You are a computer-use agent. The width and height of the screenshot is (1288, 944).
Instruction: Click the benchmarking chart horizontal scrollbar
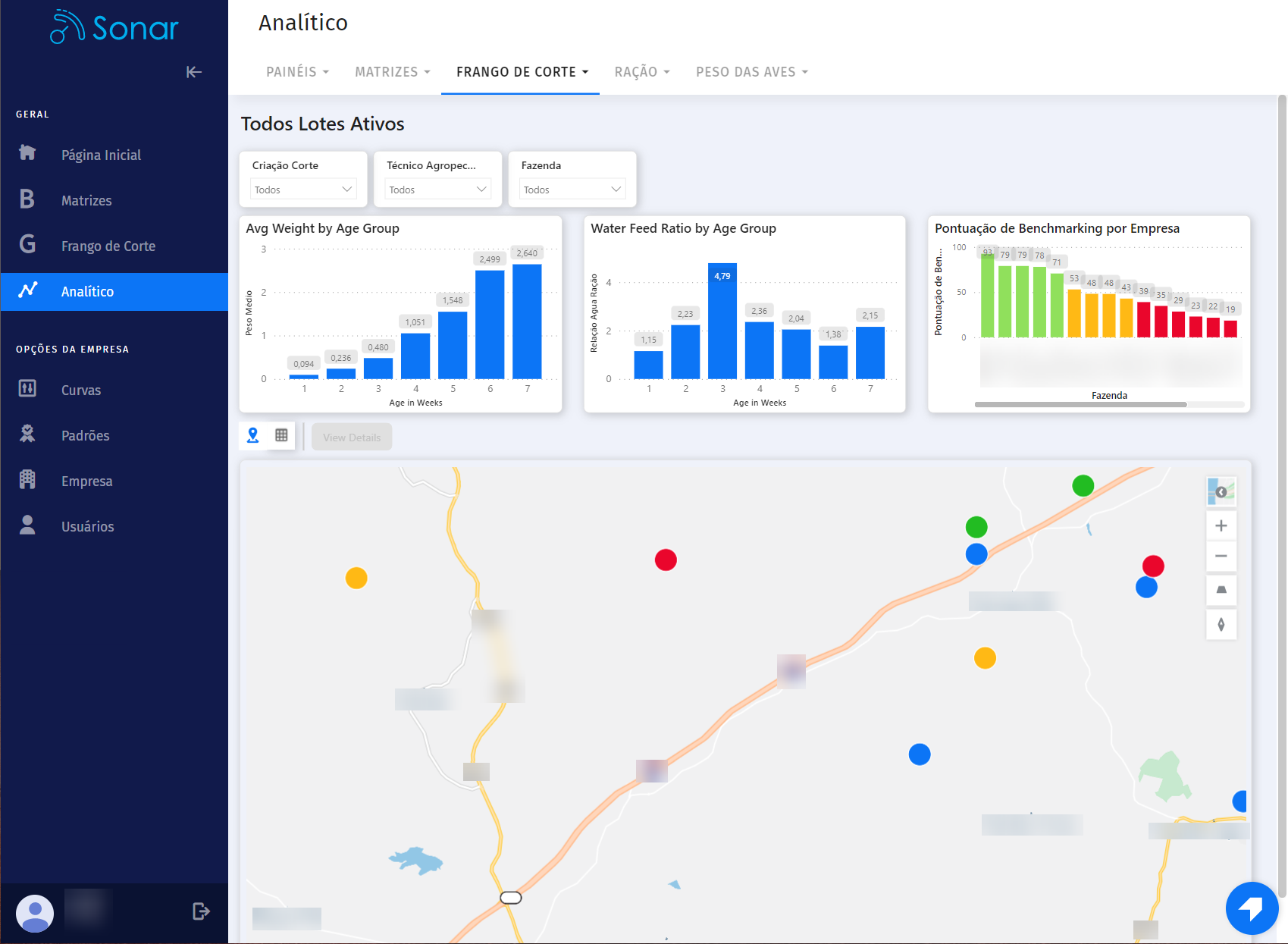[x=1080, y=404]
